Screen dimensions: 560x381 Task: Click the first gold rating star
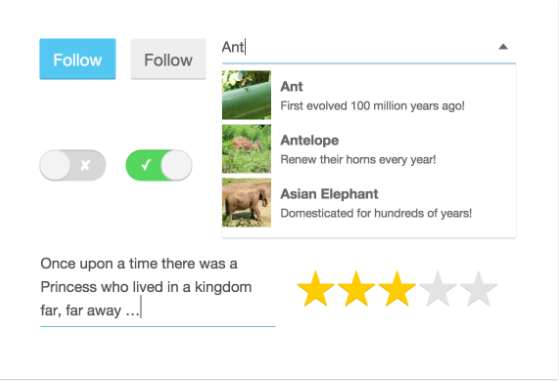click(x=316, y=289)
